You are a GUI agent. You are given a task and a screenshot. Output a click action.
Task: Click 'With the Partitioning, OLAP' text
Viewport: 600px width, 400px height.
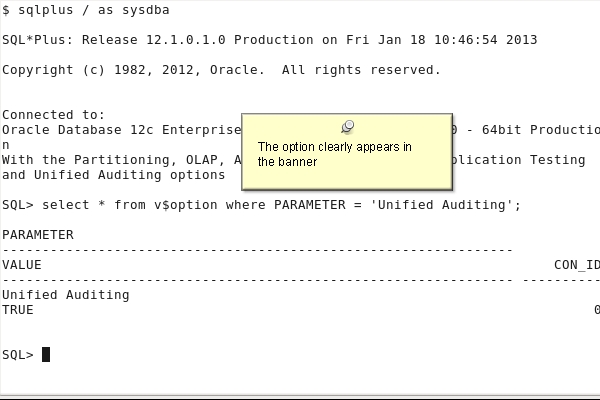115,160
